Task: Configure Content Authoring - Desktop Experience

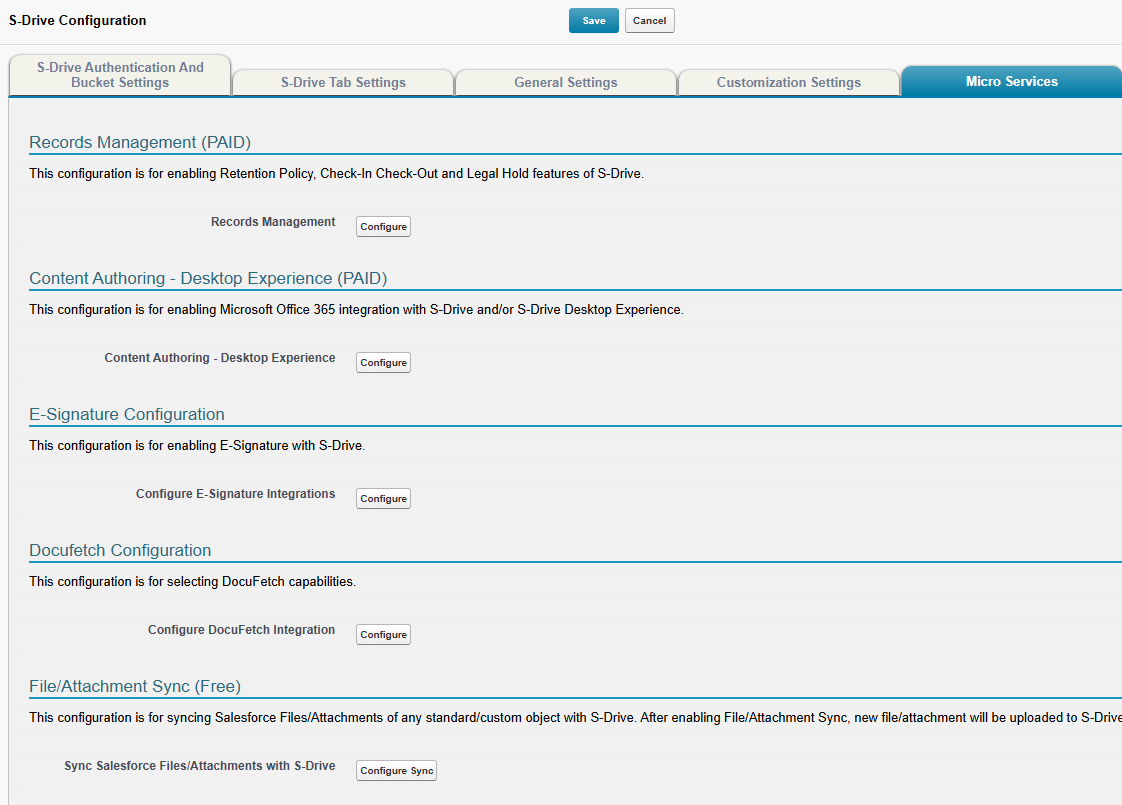Action: point(383,363)
